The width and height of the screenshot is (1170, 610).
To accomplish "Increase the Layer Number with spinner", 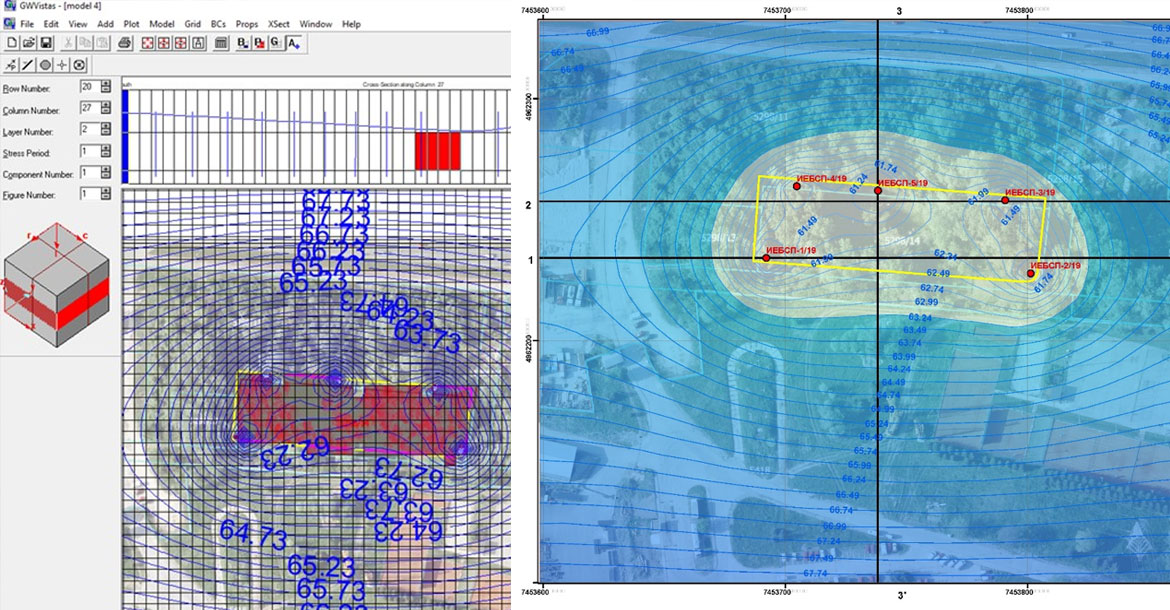I will tap(106, 127).
